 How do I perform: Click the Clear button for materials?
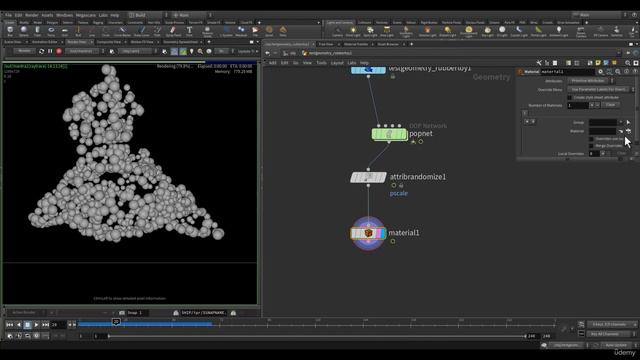point(610,105)
